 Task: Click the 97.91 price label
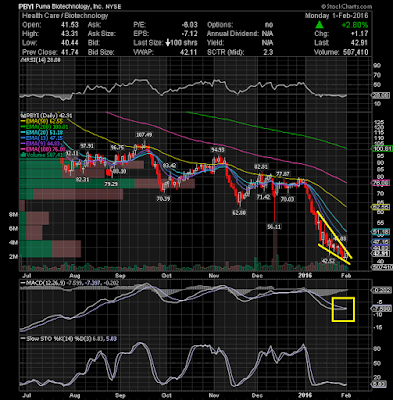(x=87, y=146)
